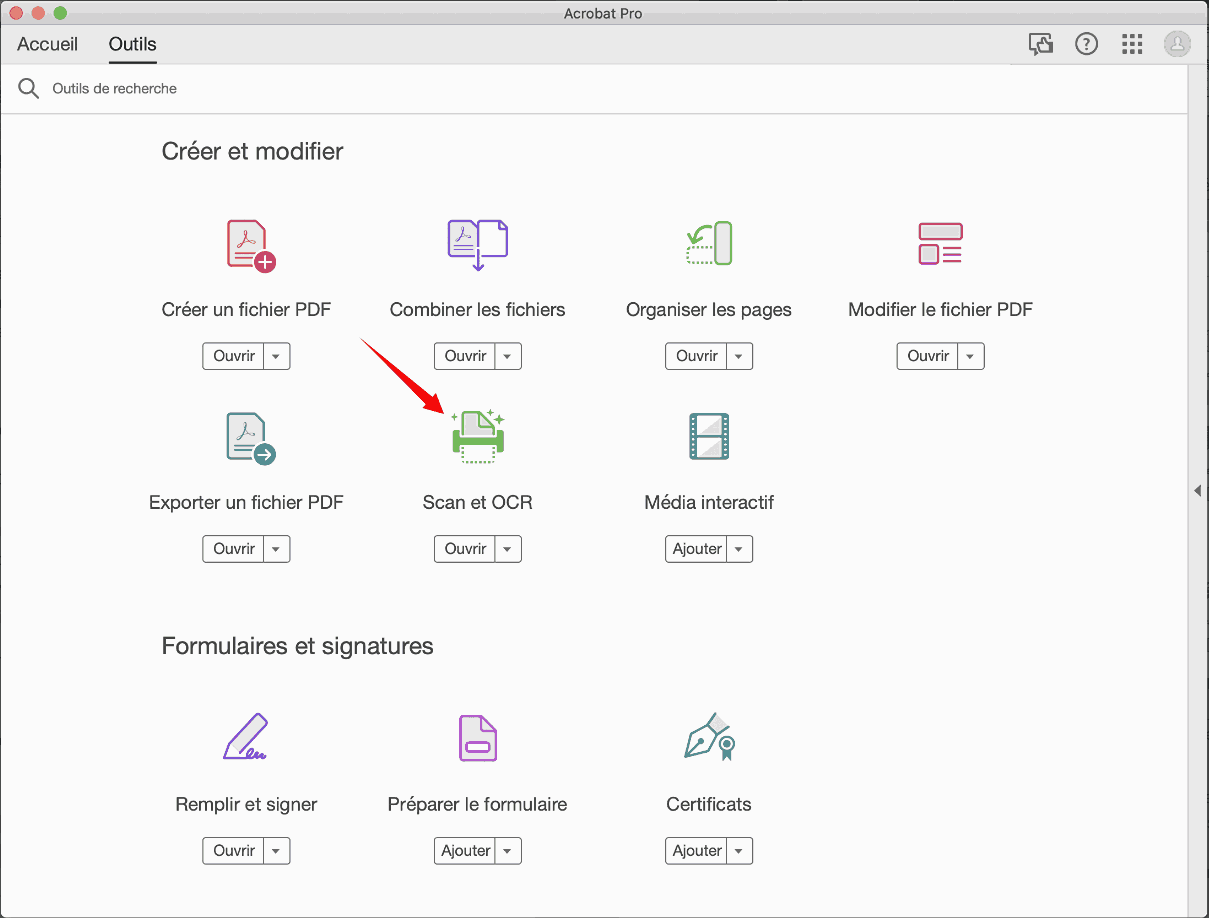The height and width of the screenshot is (918, 1209).
Task: Click Ouvrir under Créer un fichier PDF
Action: click(x=234, y=356)
